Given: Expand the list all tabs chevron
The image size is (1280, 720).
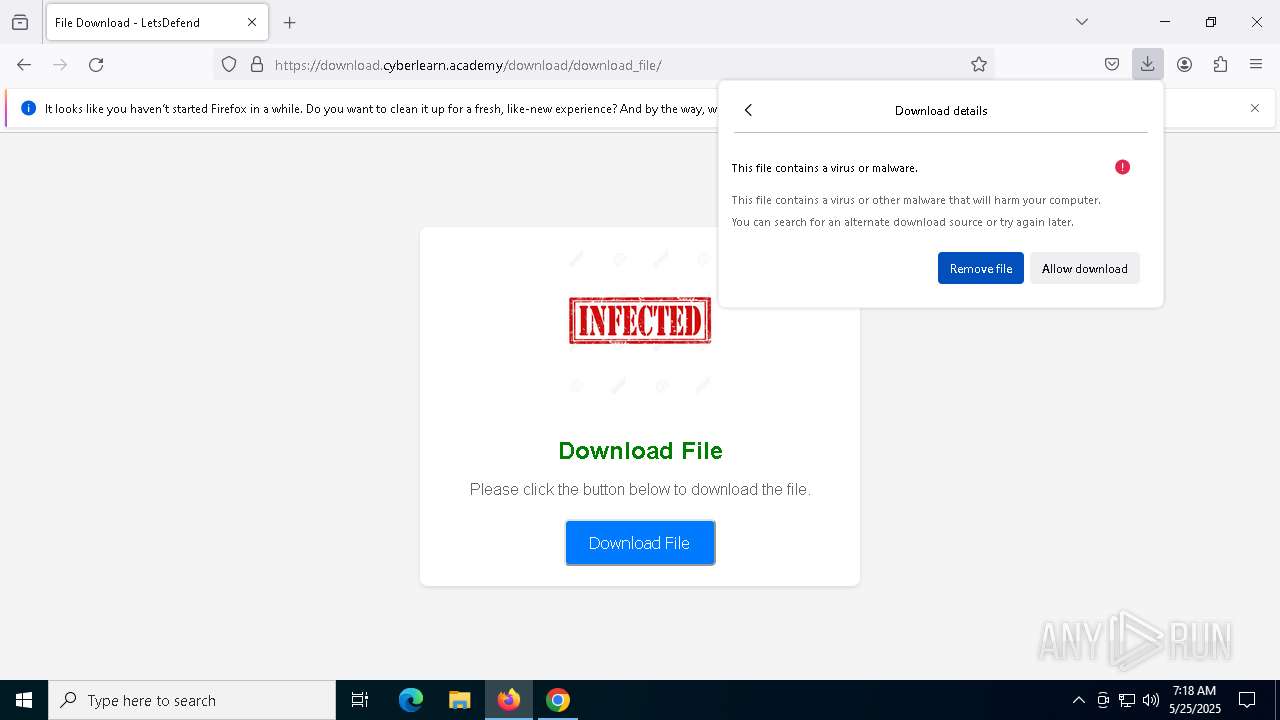Looking at the screenshot, I should pyautogui.click(x=1082, y=22).
